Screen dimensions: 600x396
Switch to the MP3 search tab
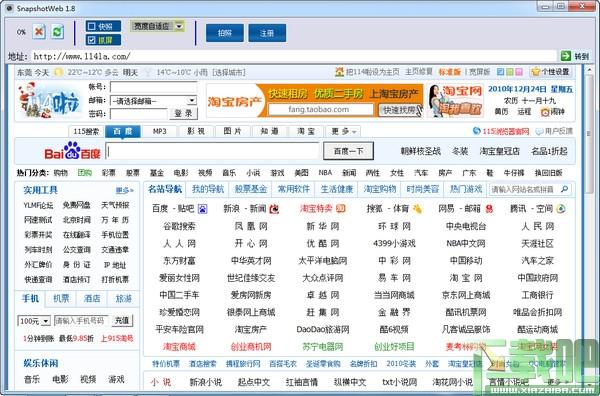pos(160,131)
